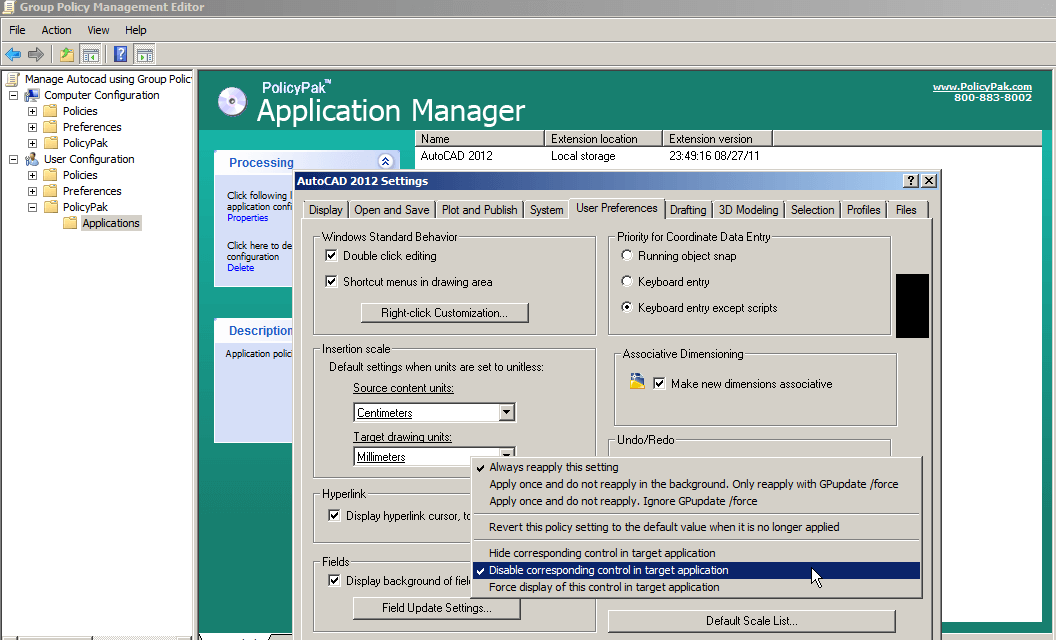This screenshot has height=640, width=1056.
Task: Select Keyboard entry radio button
Action: coord(627,281)
